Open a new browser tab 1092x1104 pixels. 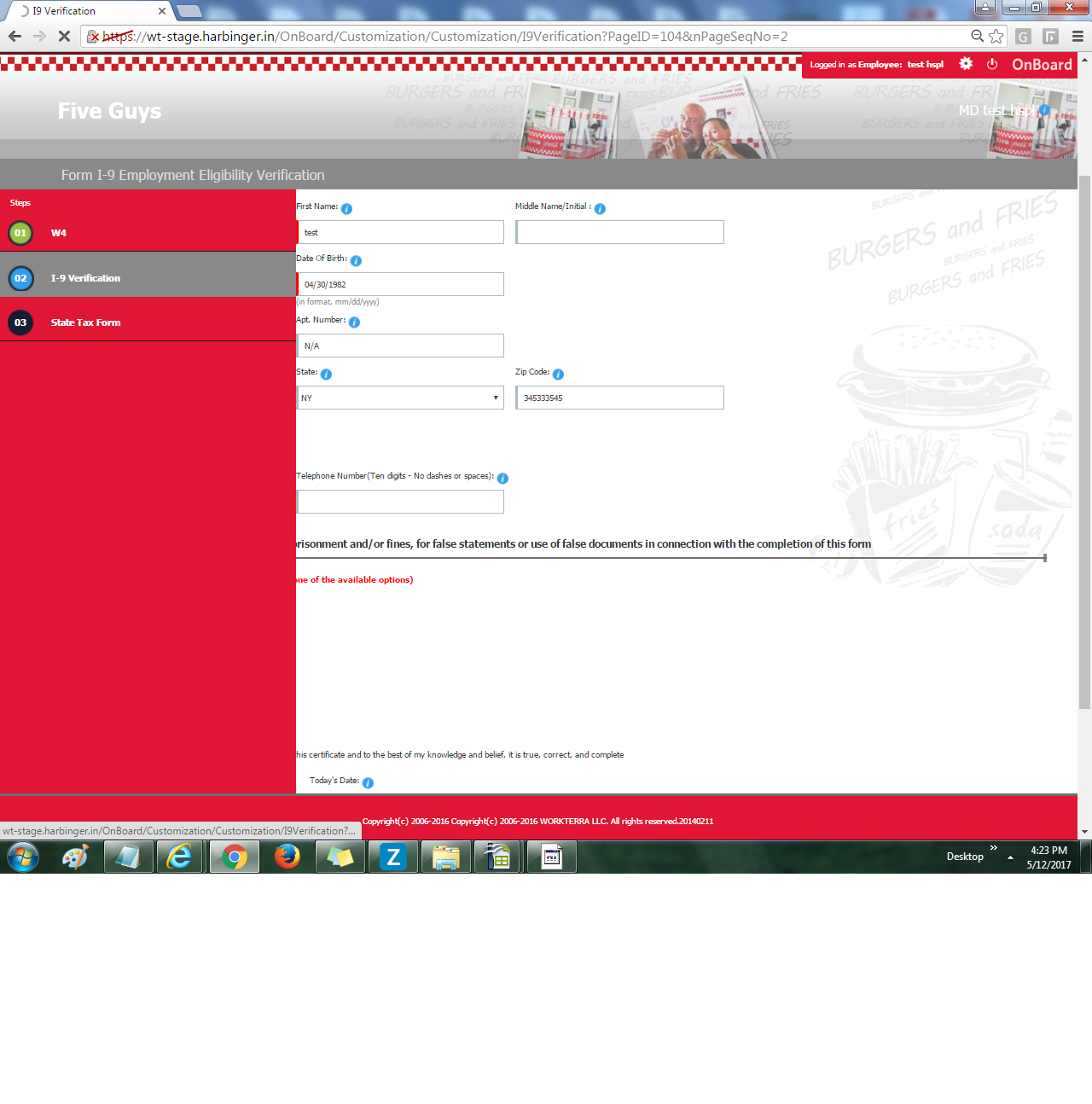point(189,11)
